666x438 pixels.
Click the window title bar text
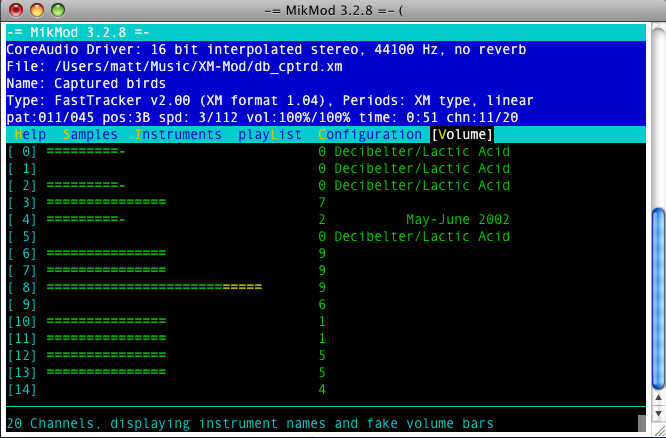click(333, 10)
